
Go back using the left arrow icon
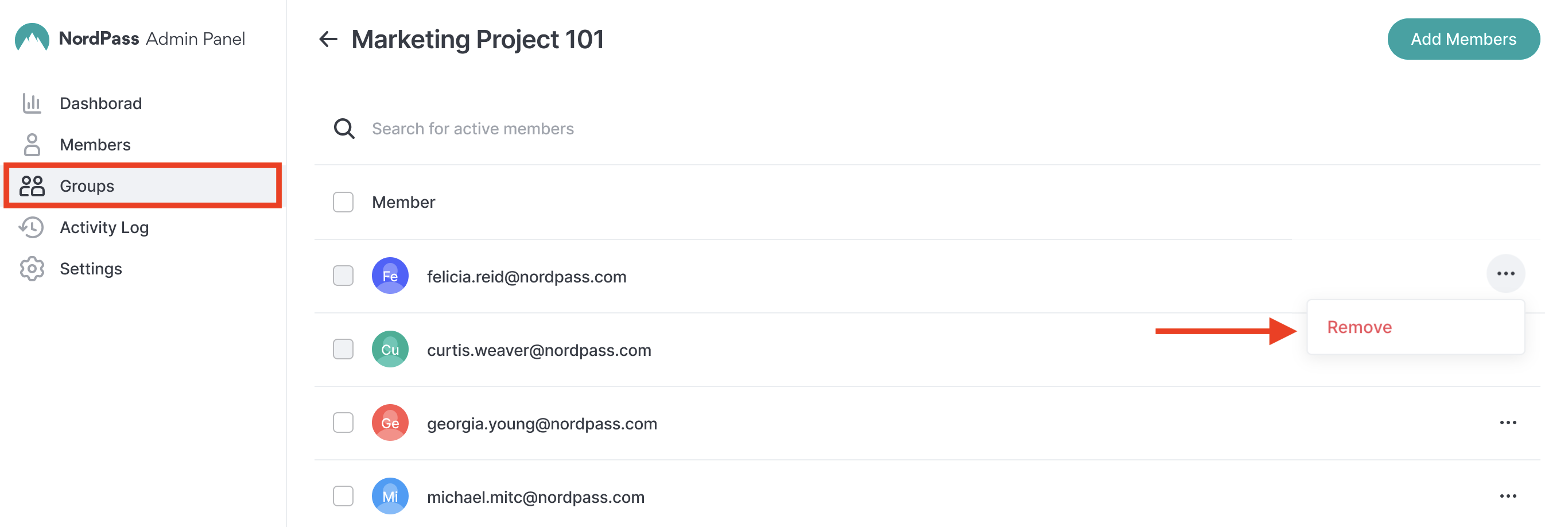coord(328,39)
